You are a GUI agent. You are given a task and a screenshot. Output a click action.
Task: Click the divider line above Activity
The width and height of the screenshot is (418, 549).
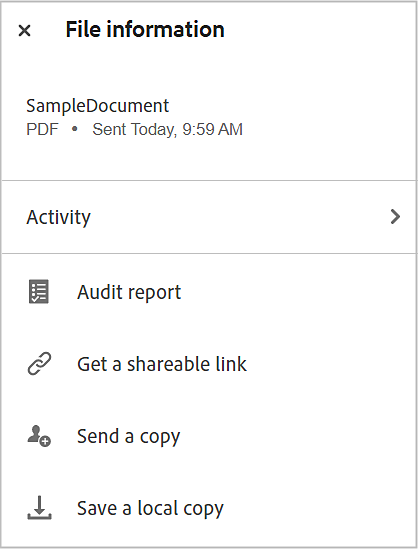[209, 181]
